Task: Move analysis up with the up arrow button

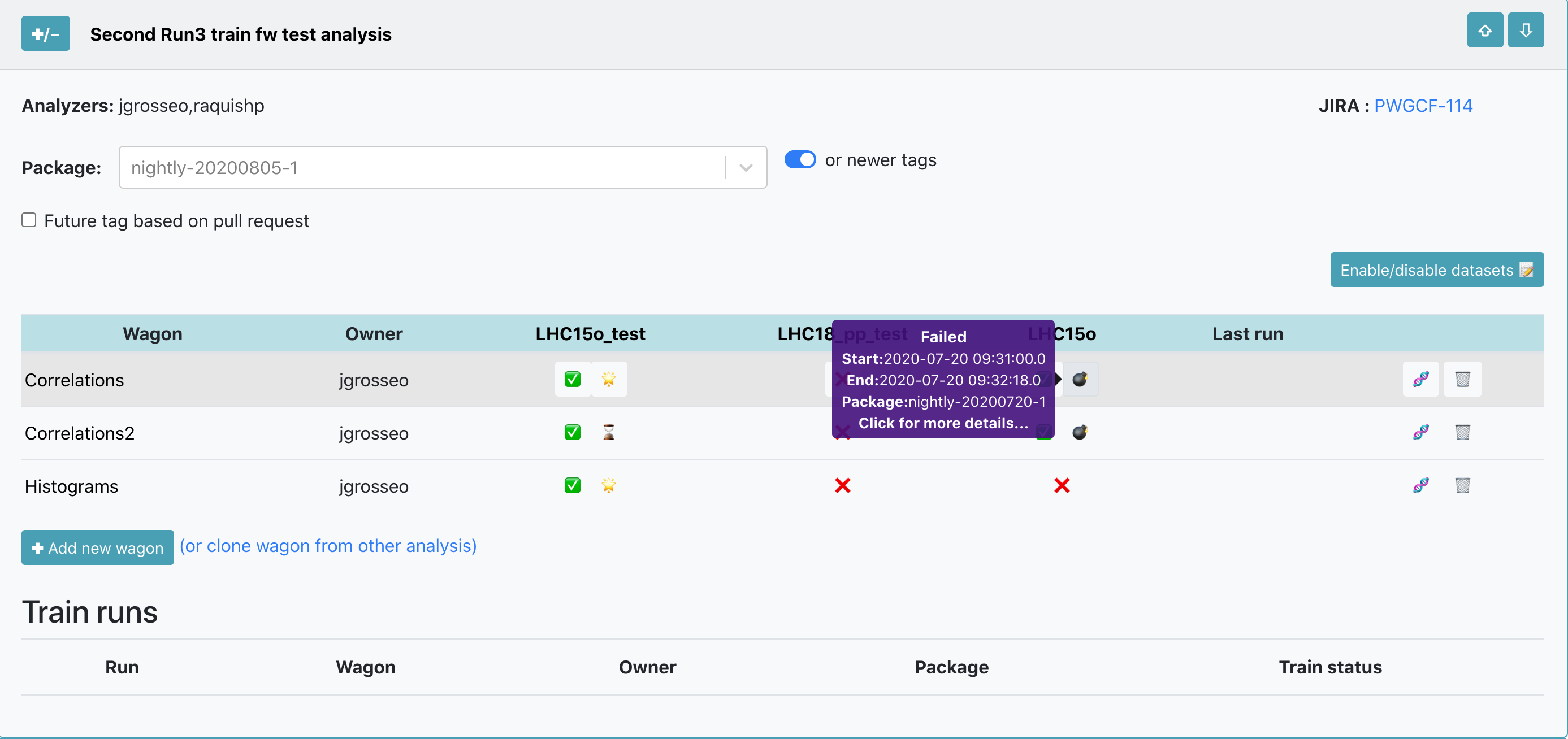Action: point(1484,31)
